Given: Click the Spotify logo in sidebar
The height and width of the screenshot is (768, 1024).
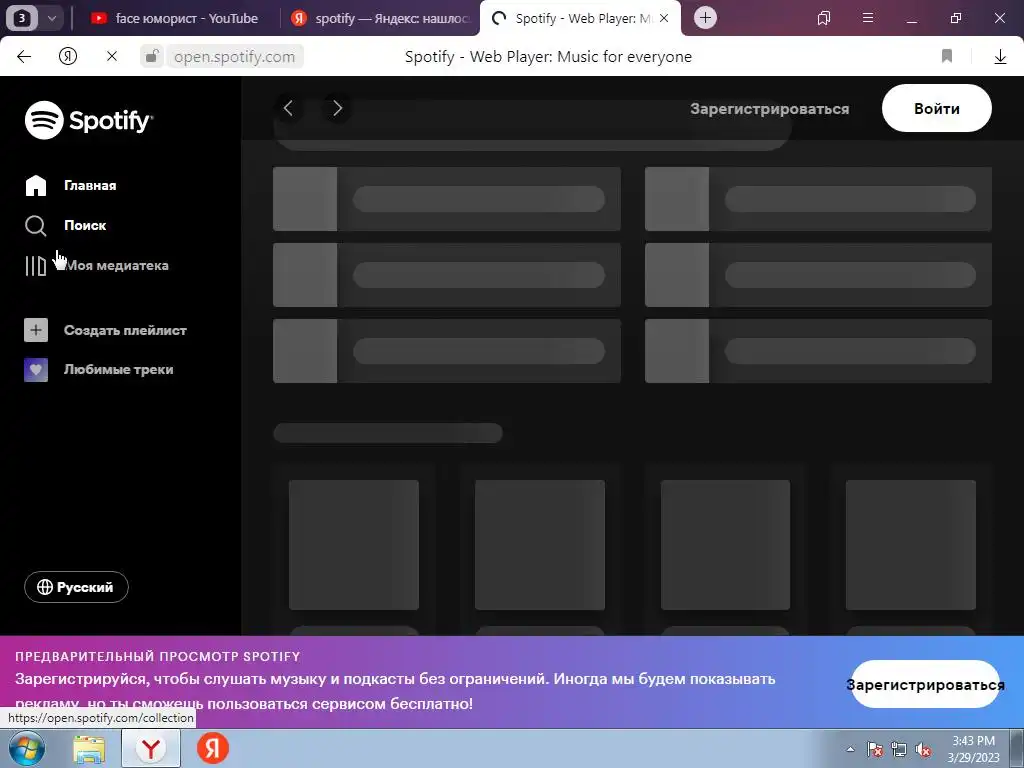Looking at the screenshot, I should pos(89,120).
